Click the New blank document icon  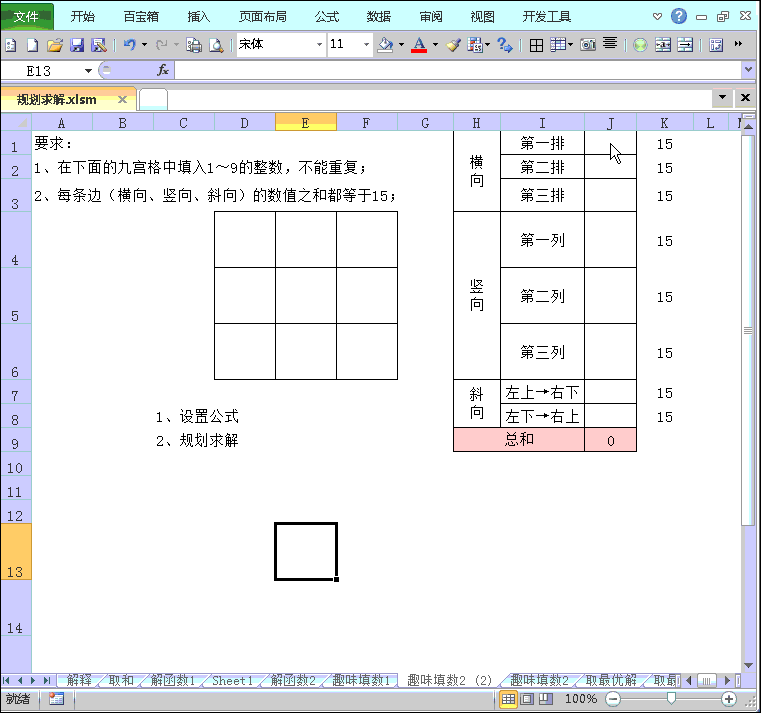32,45
